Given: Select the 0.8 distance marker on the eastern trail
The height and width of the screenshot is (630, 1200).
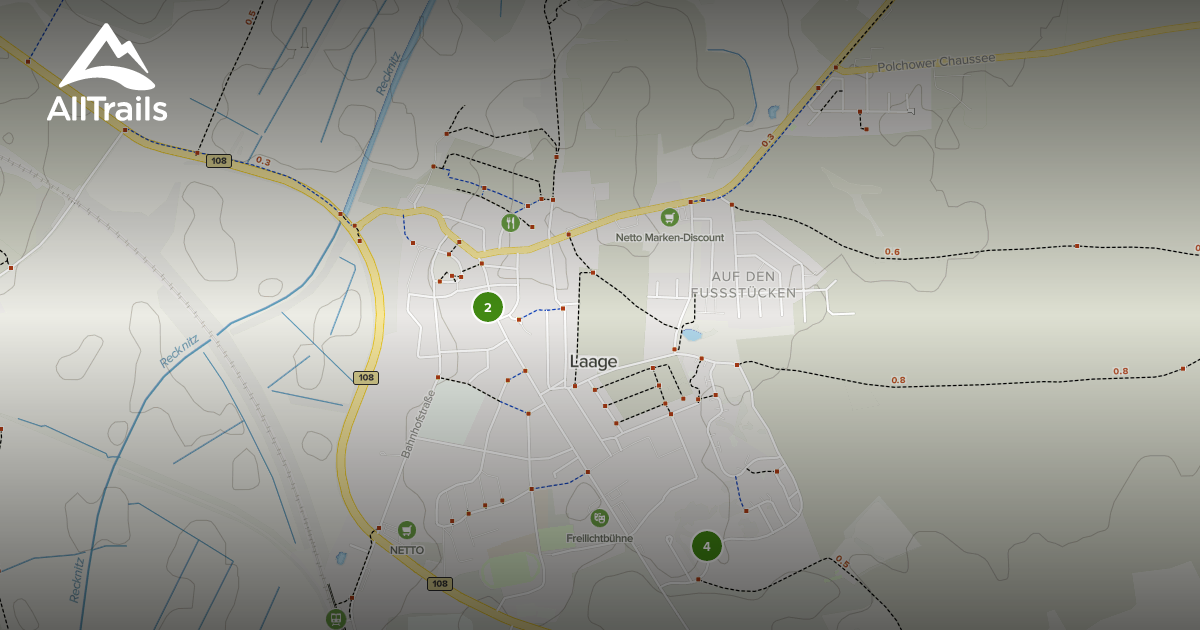Looking at the screenshot, I should click(x=897, y=378).
